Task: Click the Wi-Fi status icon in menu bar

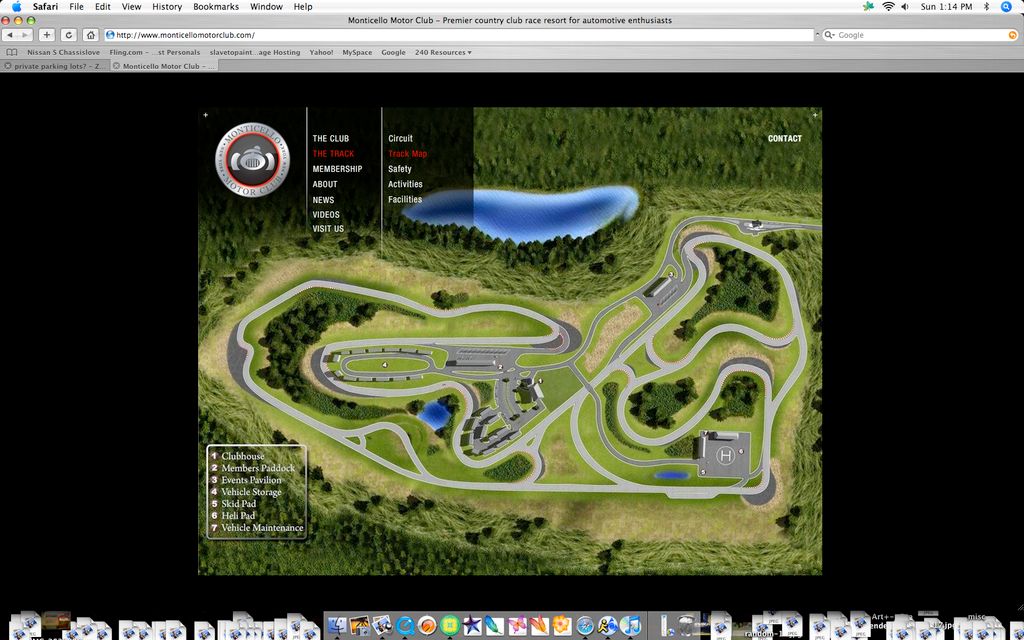Action: 888,7
